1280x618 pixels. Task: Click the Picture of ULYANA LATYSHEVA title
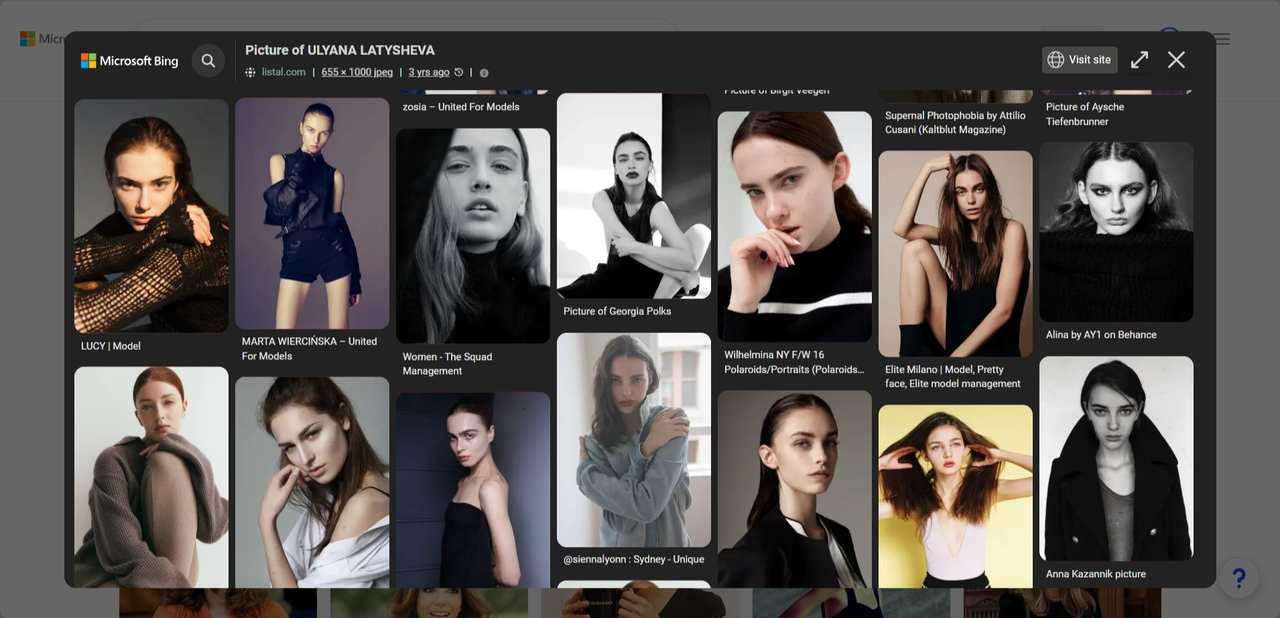[340, 50]
